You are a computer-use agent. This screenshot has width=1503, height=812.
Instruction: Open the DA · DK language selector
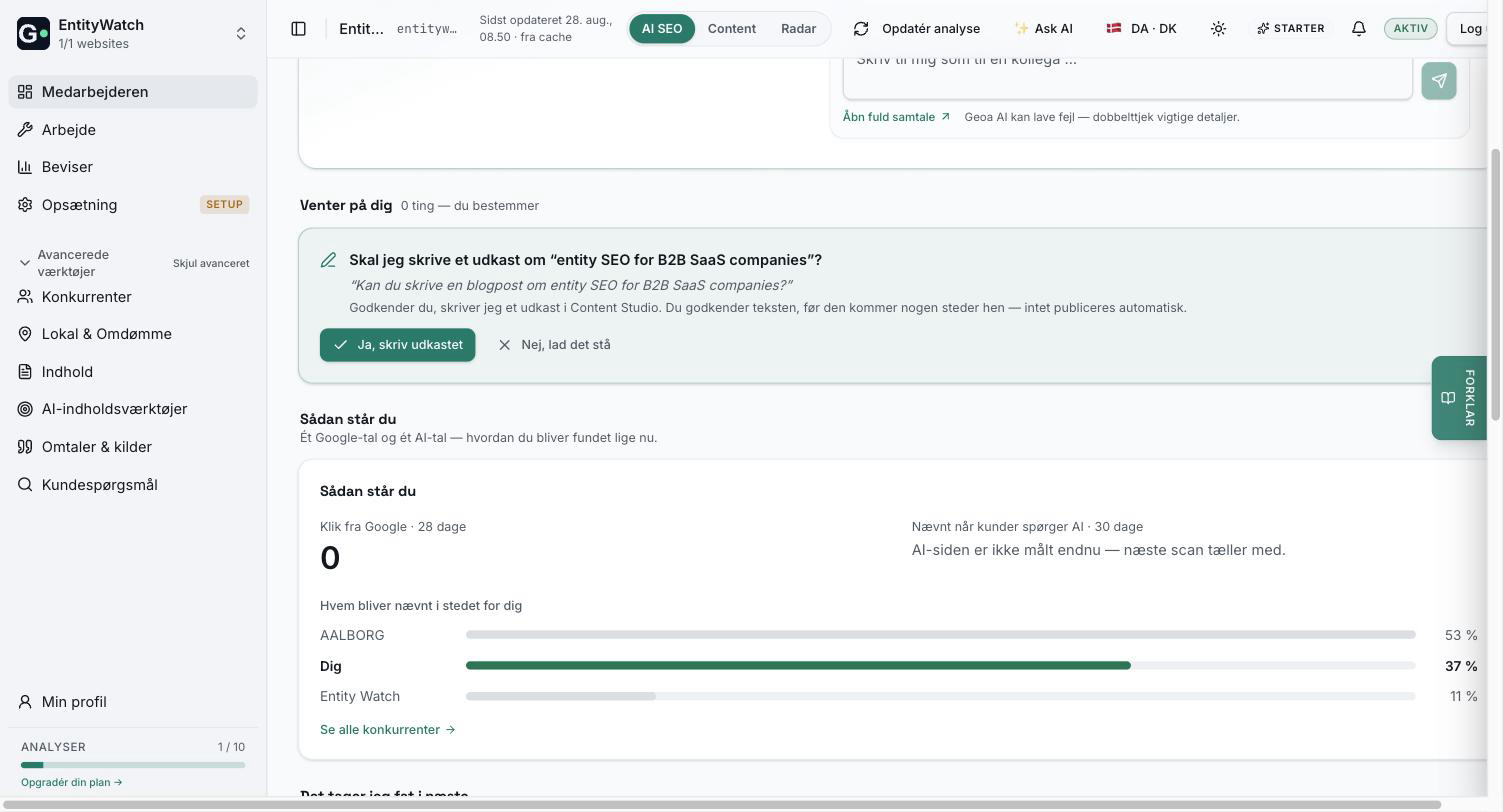pos(1141,29)
